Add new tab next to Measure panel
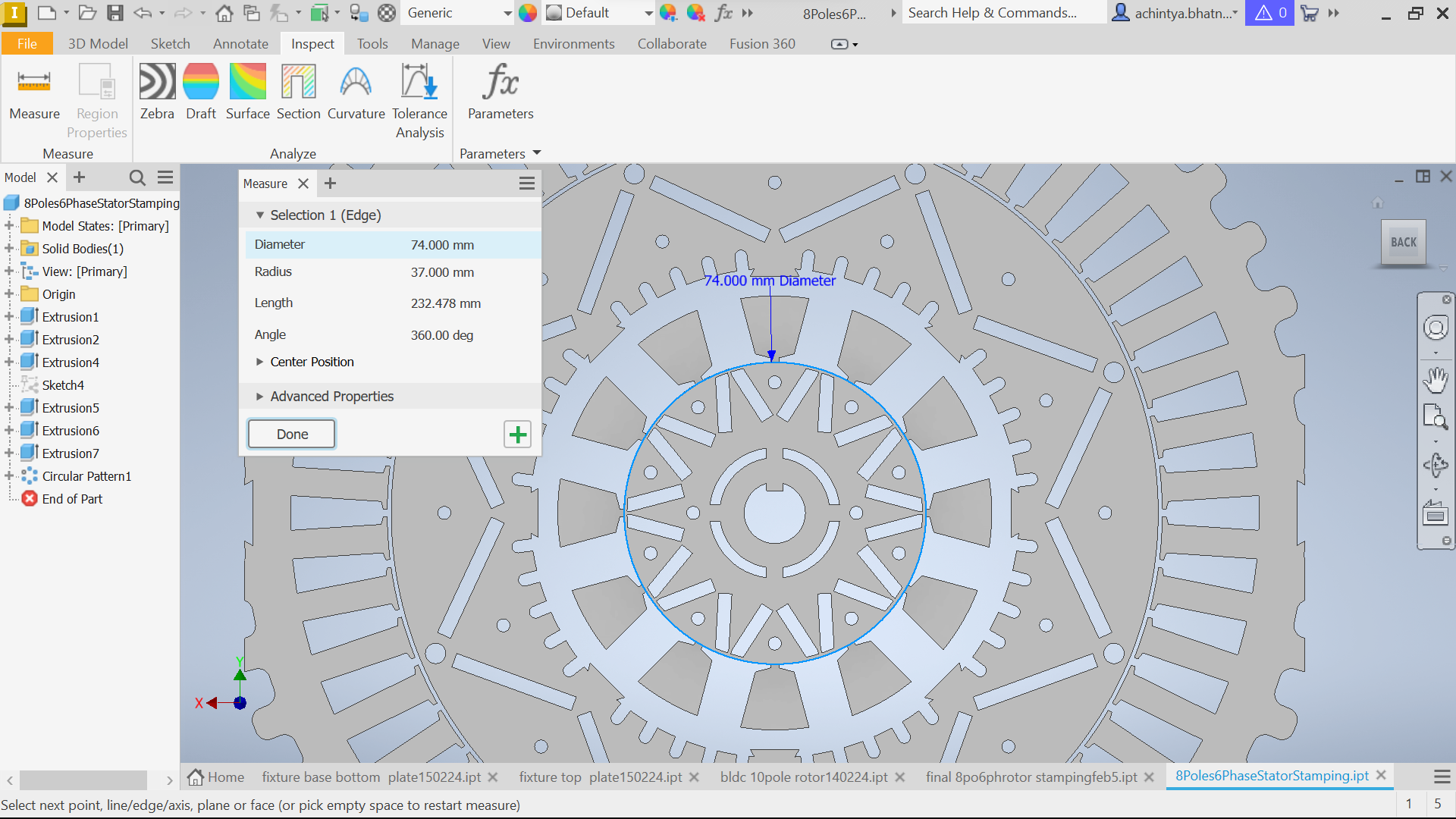Image resolution: width=1456 pixels, height=819 pixels. click(x=330, y=184)
